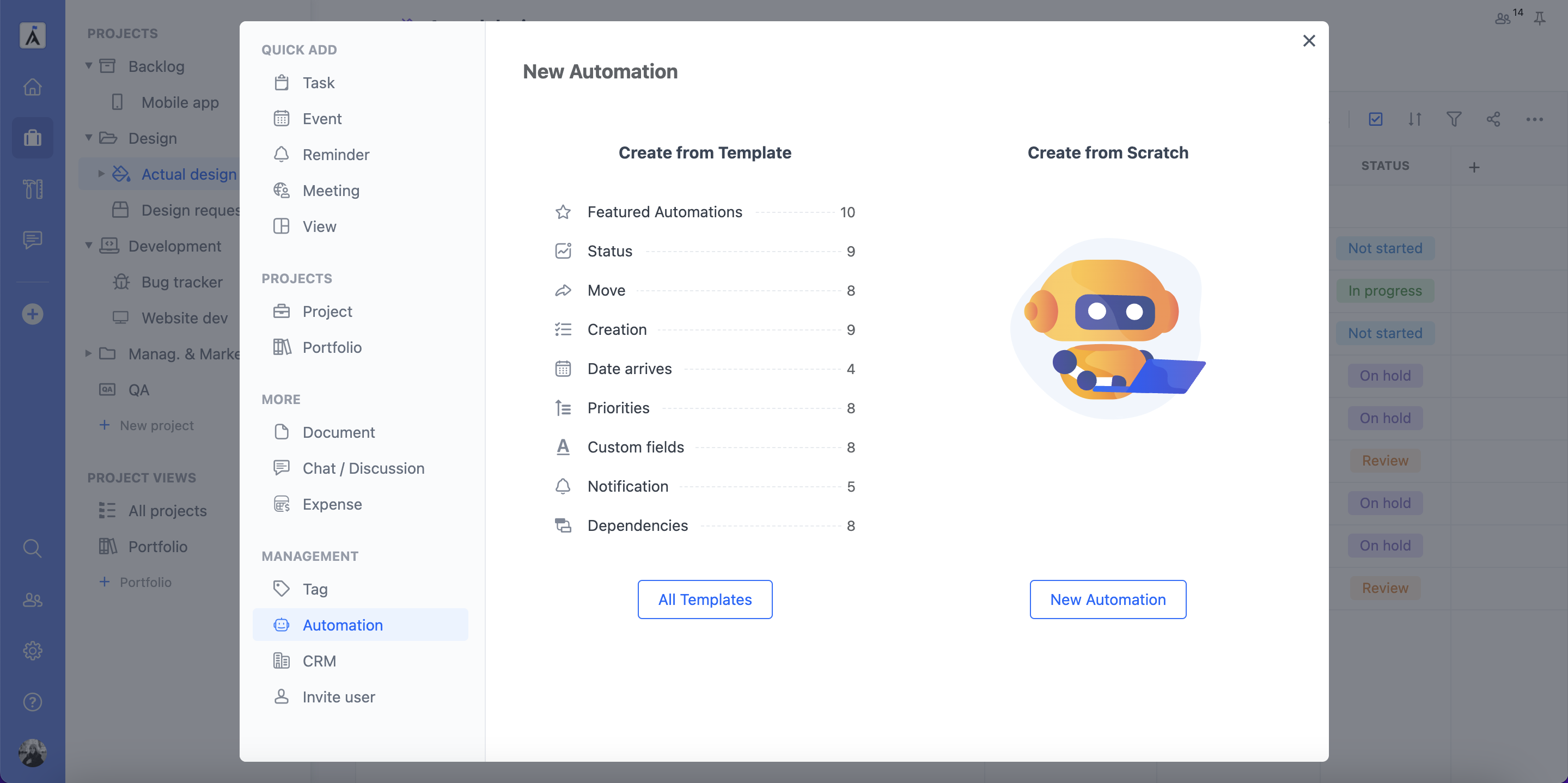
Task: Open the people/team icon in left rail
Action: click(x=32, y=600)
